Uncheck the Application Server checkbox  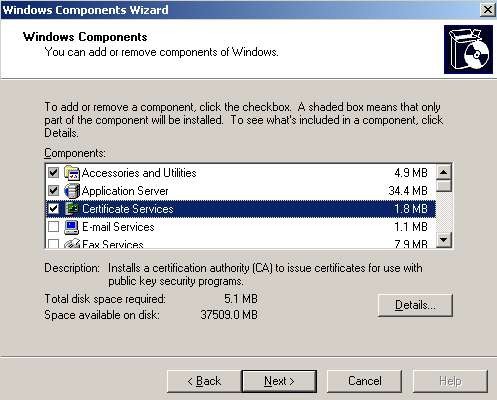(53, 191)
